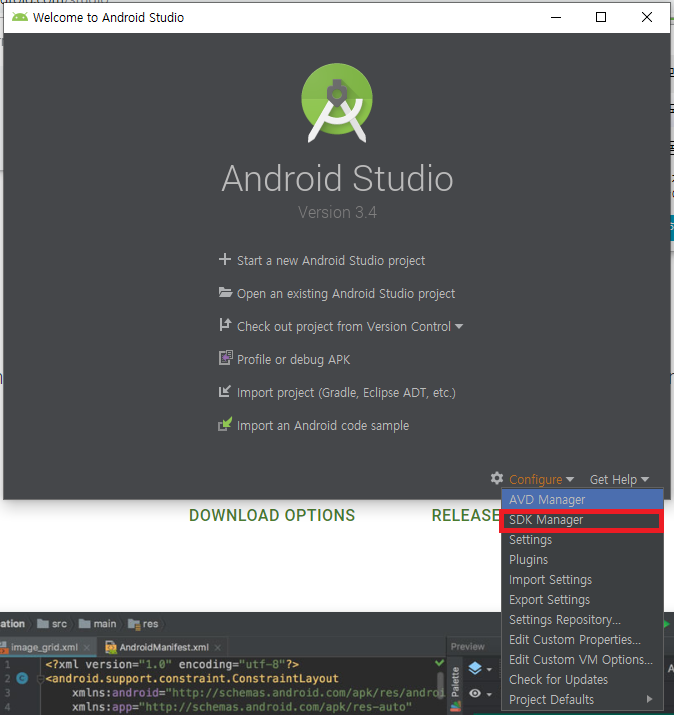The width and height of the screenshot is (674, 715).
Task: Select Check for Updates entry
Action: 582,679
